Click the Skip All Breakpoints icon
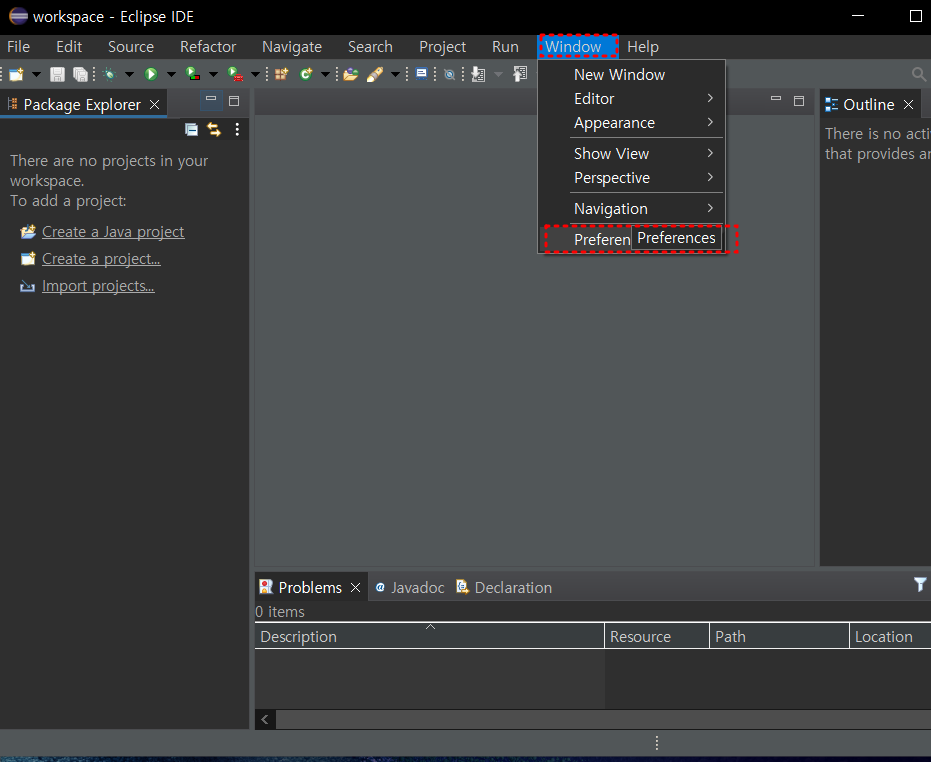Image resolution: width=931 pixels, height=762 pixels. point(450,74)
